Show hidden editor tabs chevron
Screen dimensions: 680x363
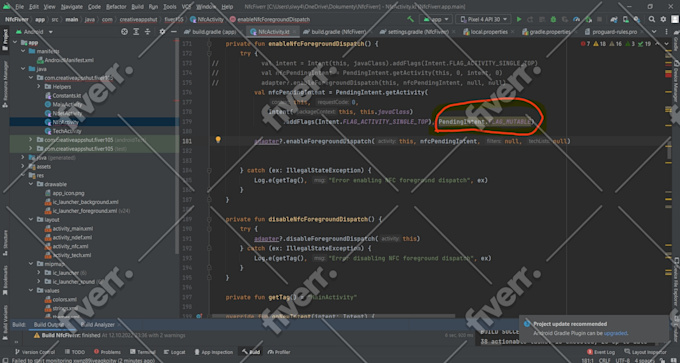point(654,32)
